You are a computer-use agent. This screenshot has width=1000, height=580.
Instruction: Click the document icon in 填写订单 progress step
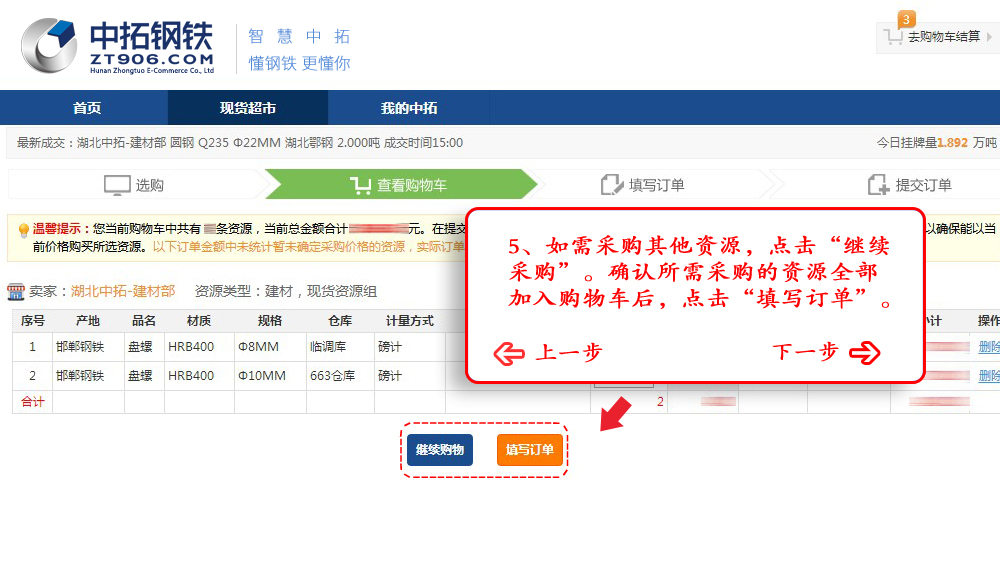611,185
